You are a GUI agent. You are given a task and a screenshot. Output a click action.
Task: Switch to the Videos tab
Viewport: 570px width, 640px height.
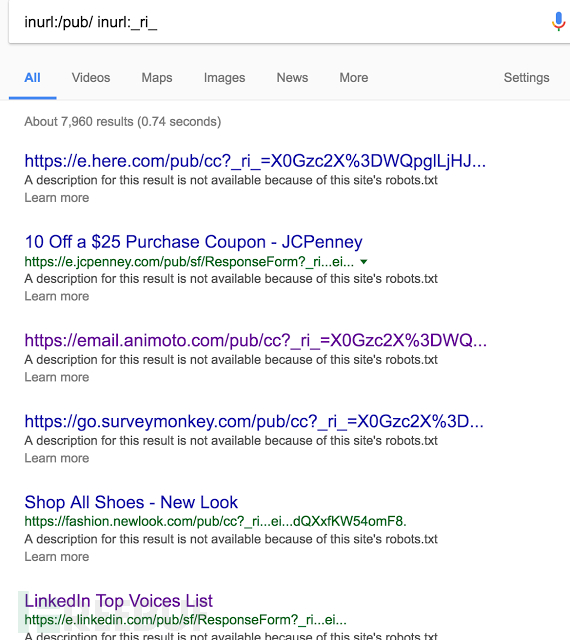tap(91, 78)
